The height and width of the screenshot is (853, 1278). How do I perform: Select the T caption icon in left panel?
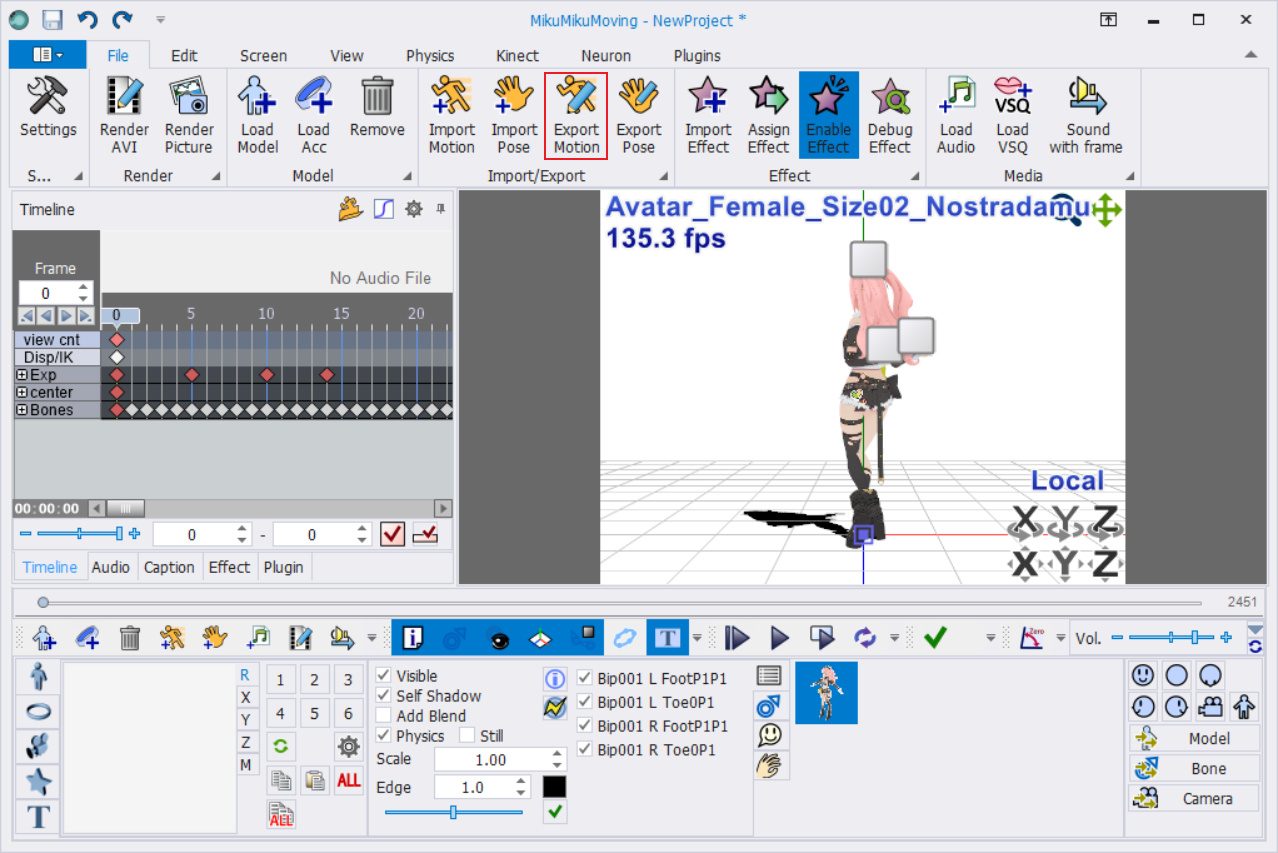[38, 817]
